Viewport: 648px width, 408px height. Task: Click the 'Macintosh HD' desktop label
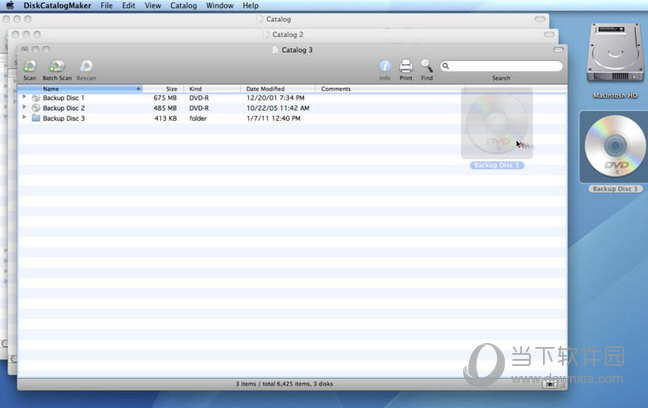pyautogui.click(x=615, y=95)
